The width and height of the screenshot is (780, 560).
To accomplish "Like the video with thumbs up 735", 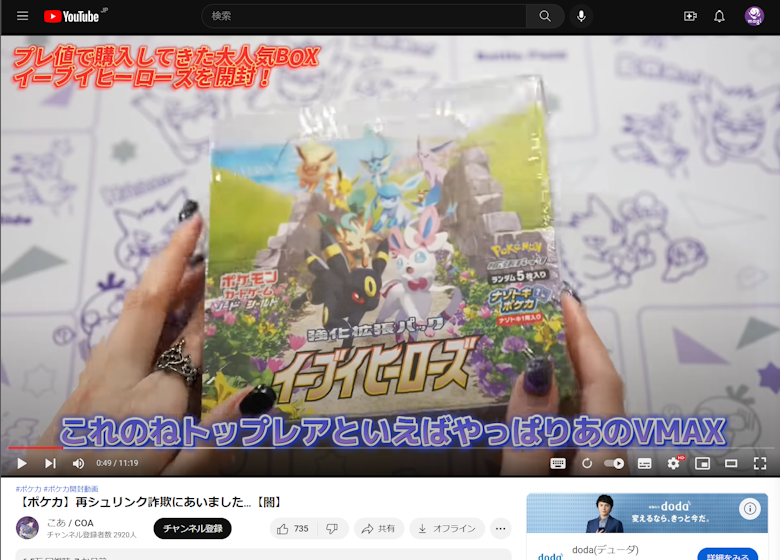I will (292, 528).
